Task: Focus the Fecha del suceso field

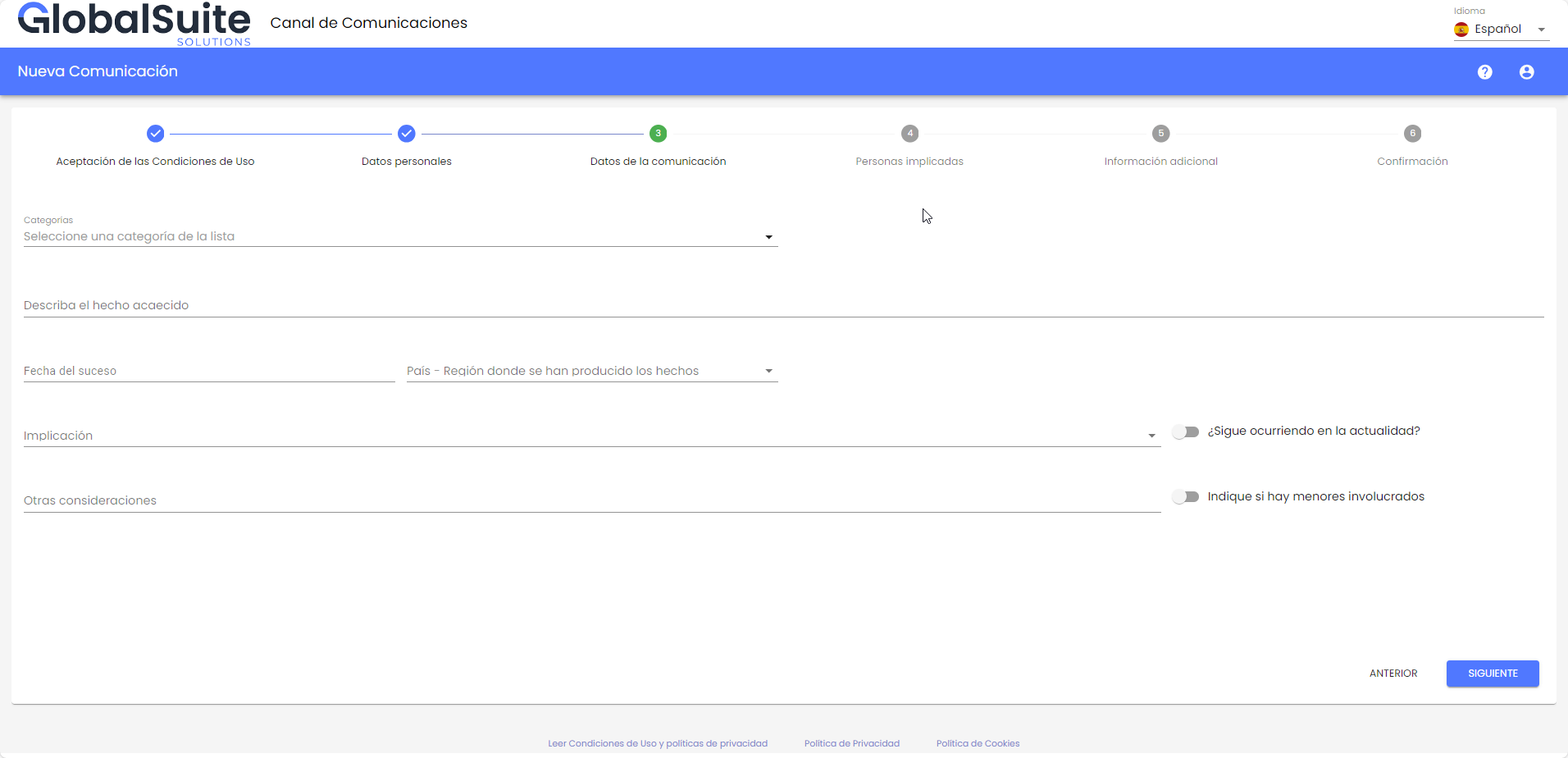Action: (208, 371)
